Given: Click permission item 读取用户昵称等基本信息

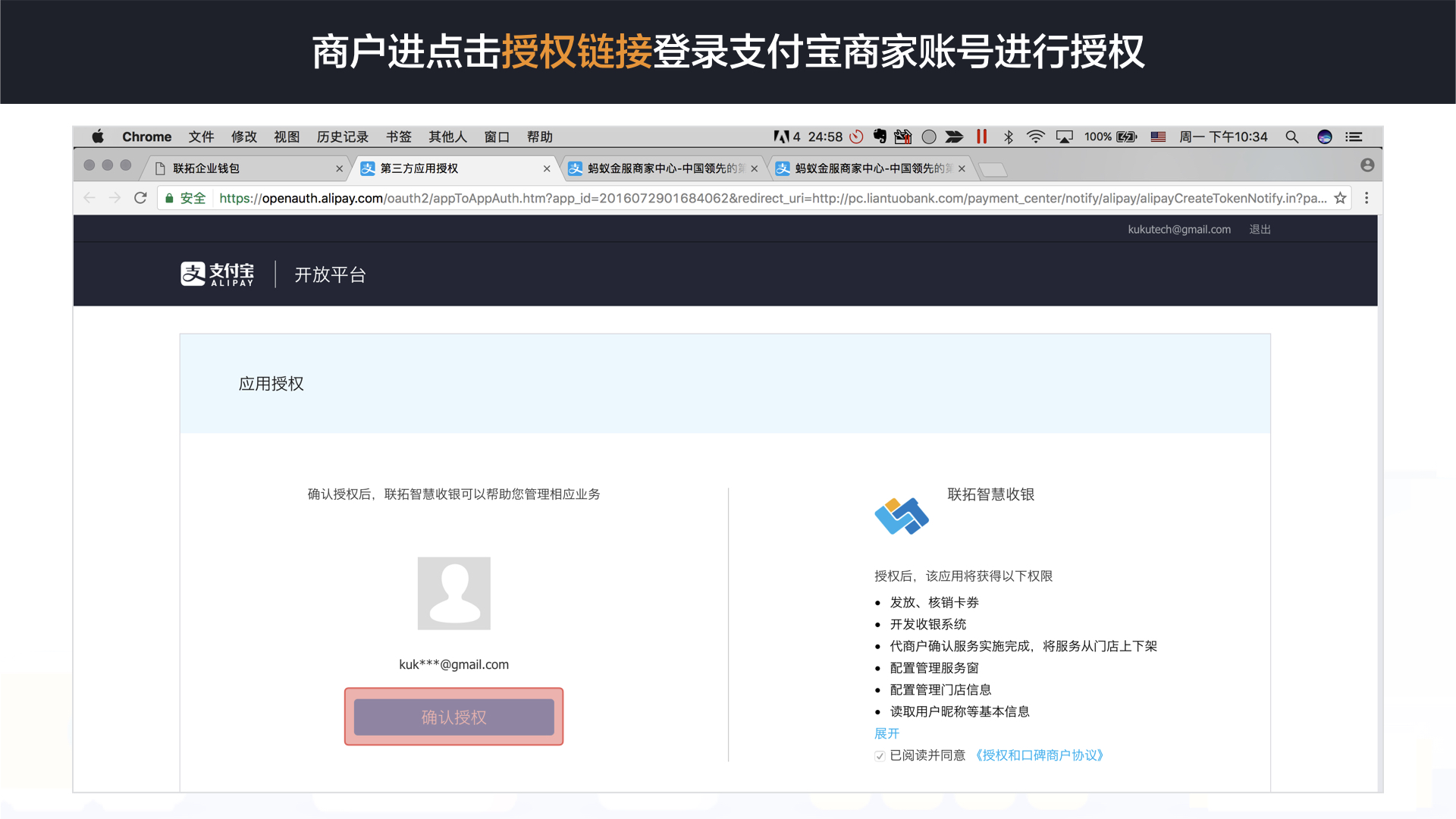Looking at the screenshot, I should pos(959,711).
